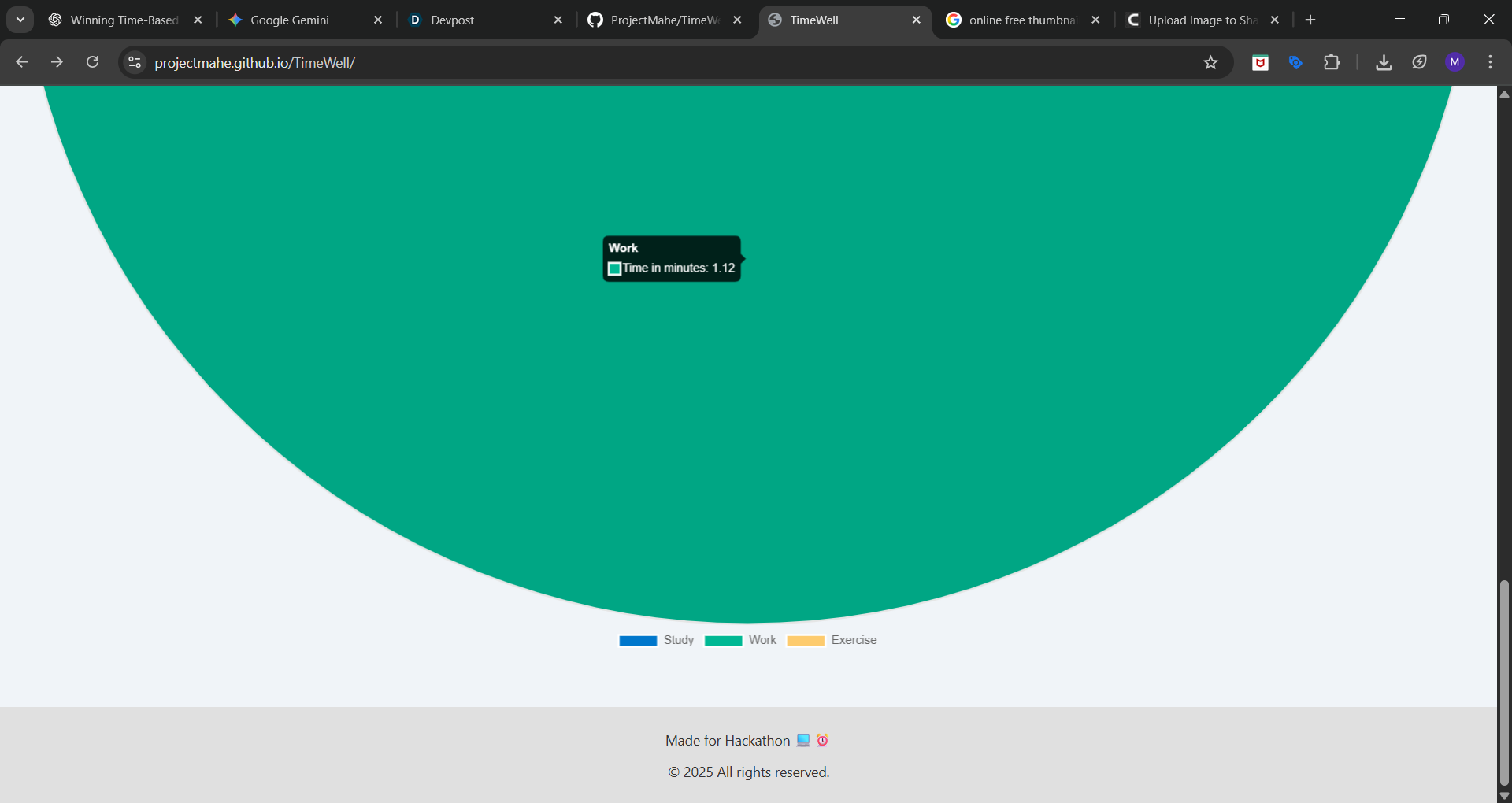
Task: Click the page vertical scrollbar thumb
Action: pos(1504,683)
